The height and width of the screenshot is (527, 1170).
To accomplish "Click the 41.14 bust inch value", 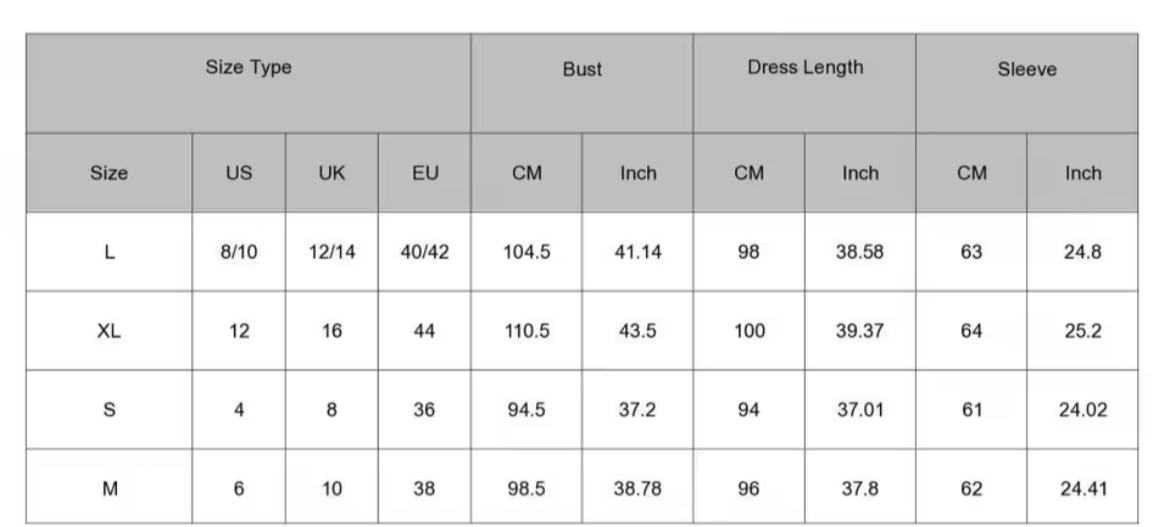I will pos(638,252).
